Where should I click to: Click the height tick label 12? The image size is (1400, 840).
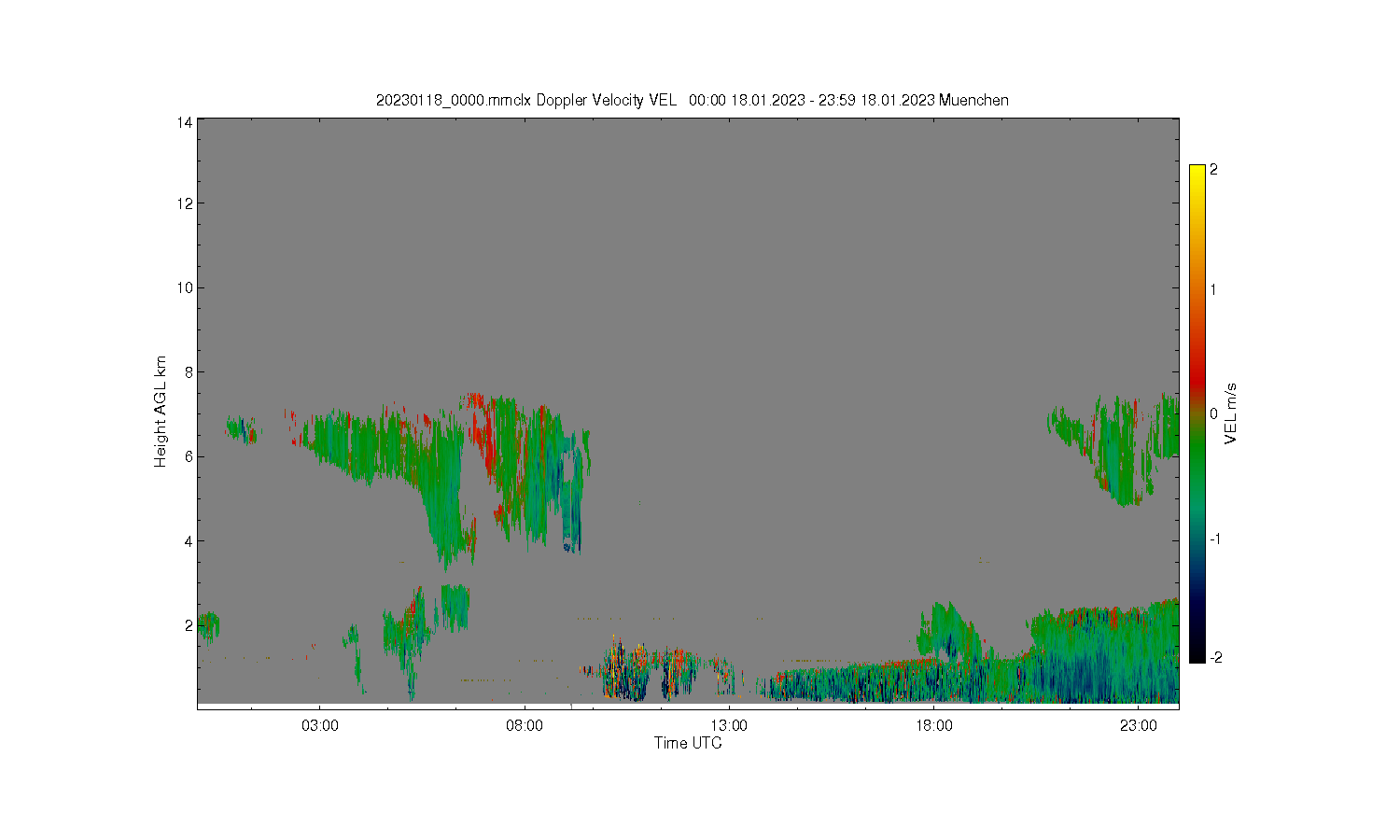[x=185, y=203]
